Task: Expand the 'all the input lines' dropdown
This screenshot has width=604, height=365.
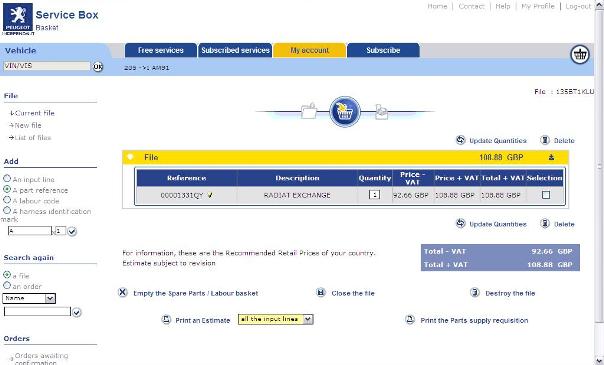Action: (307, 319)
